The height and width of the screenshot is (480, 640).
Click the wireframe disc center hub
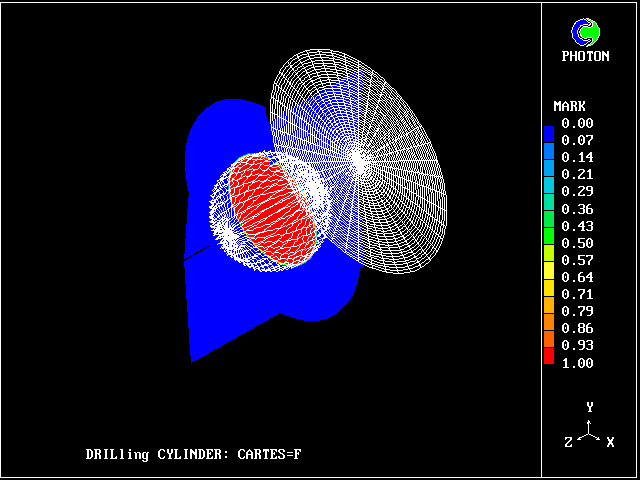359,158
